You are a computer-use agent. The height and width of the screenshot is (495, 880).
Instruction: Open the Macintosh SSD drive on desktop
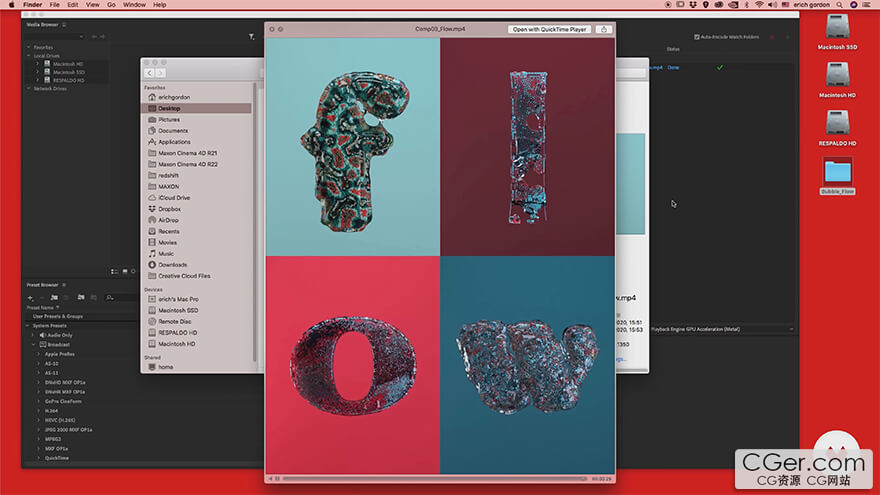pos(838,30)
